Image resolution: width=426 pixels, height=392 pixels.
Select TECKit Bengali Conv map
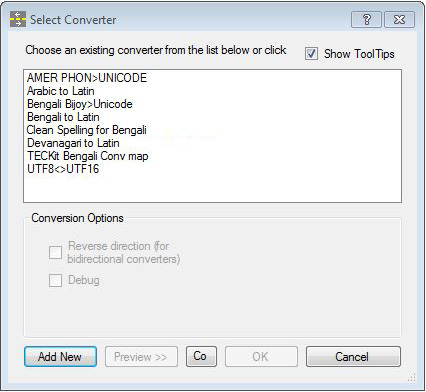(88, 156)
